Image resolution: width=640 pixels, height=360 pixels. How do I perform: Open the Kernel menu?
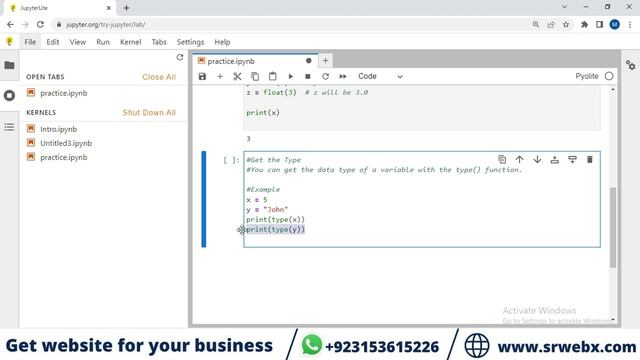pos(131,42)
